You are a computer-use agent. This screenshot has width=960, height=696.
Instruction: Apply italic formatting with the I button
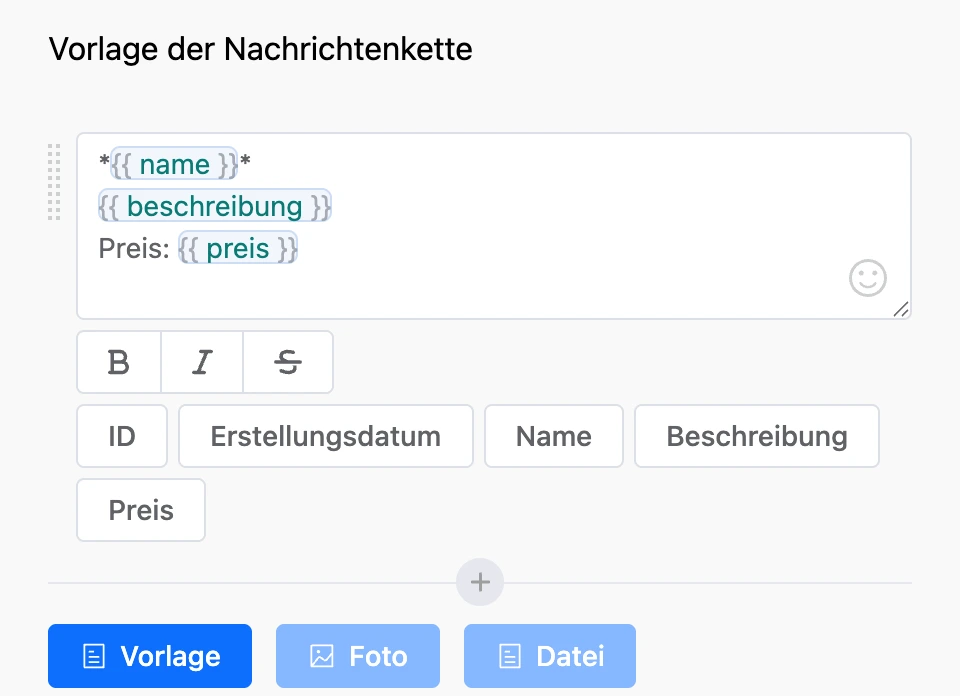(x=202, y=362)
